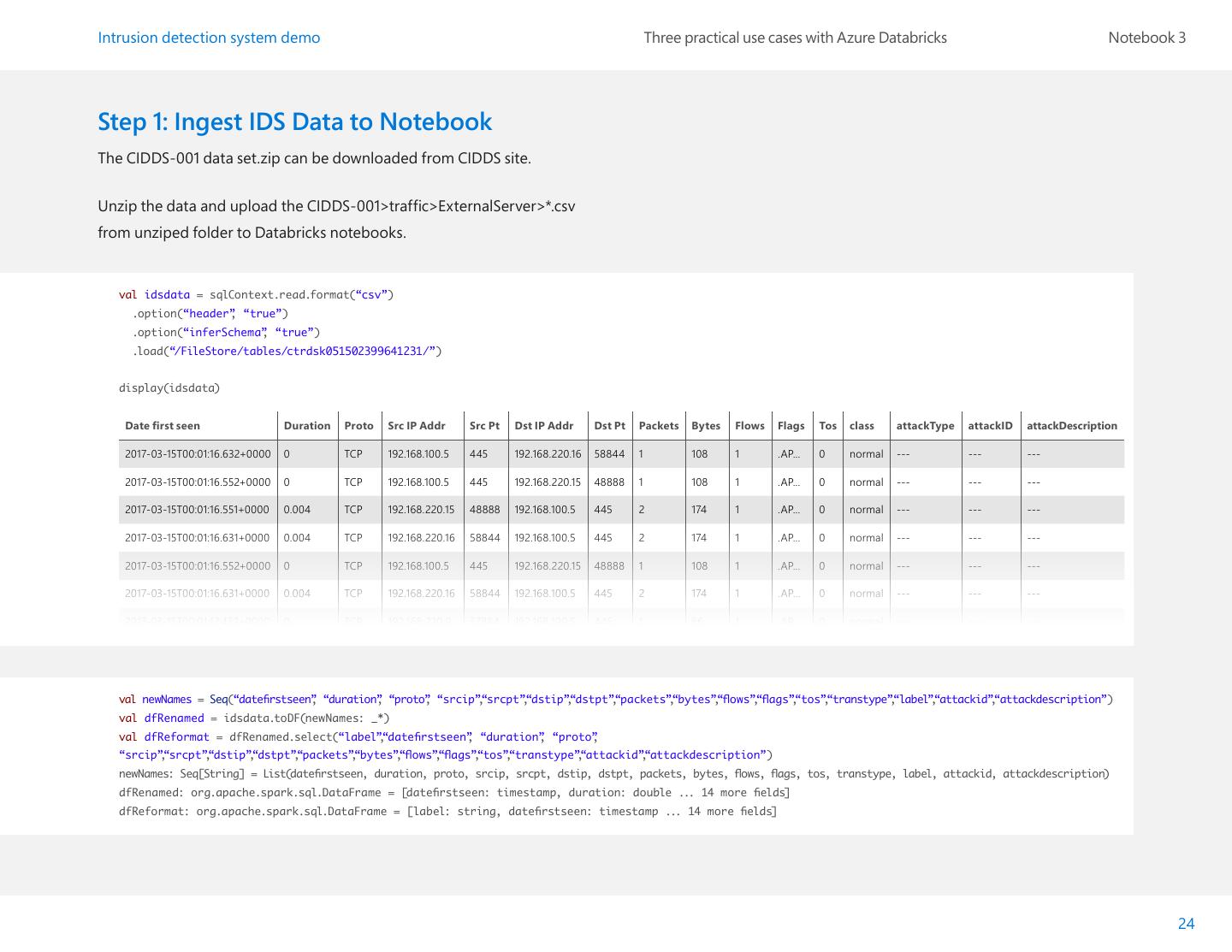Select the 'attackType' column header
This screenshot has height=952, width=1232.
point(926,426)
